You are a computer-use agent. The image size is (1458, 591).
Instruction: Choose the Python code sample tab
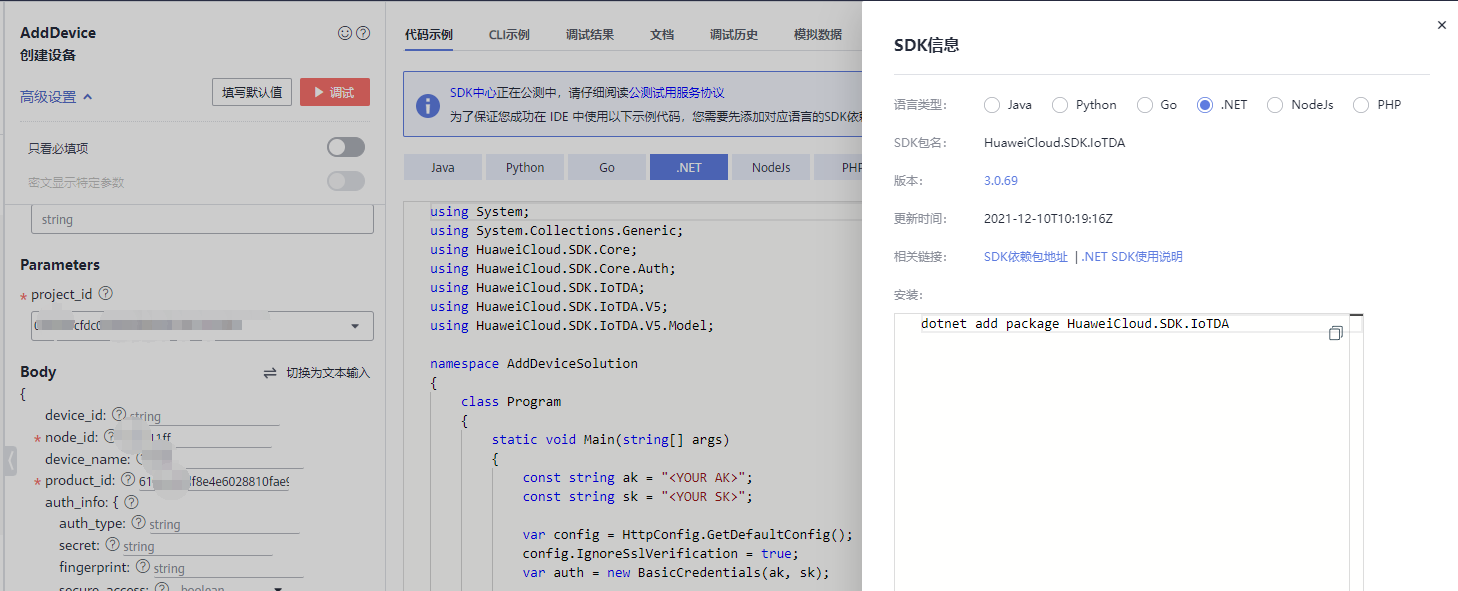525,167
